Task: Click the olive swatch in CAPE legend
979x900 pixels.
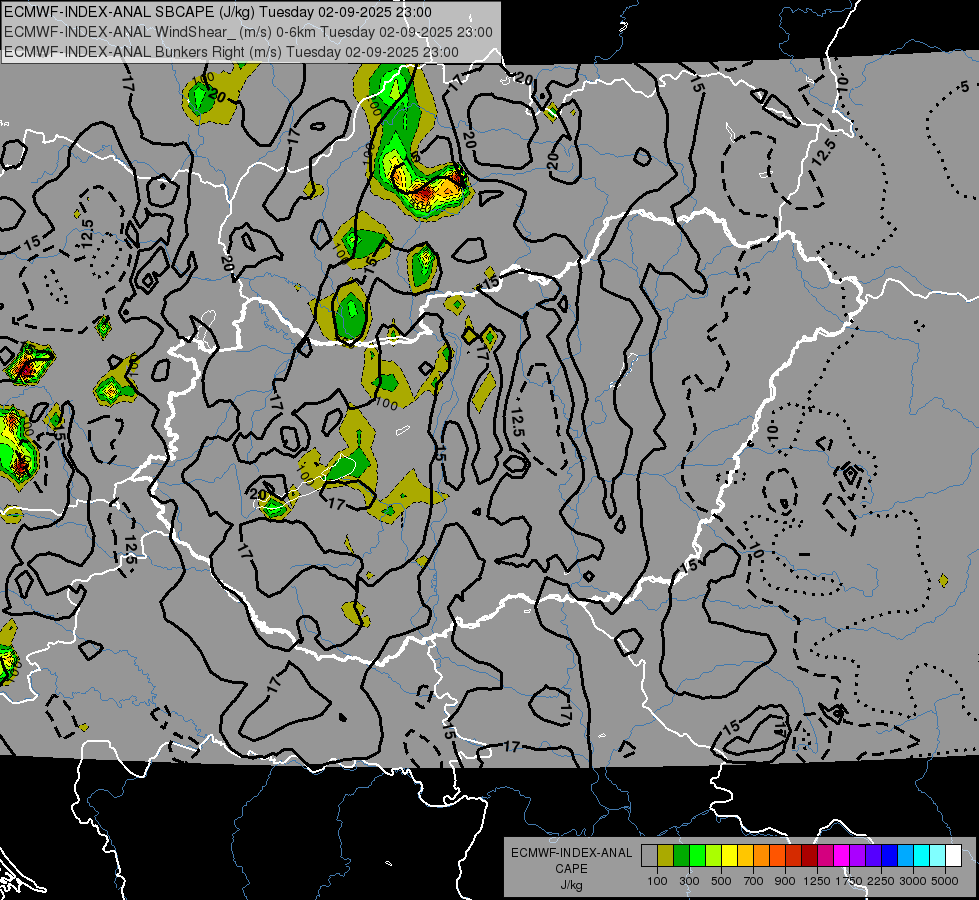Action: [666, 855]
